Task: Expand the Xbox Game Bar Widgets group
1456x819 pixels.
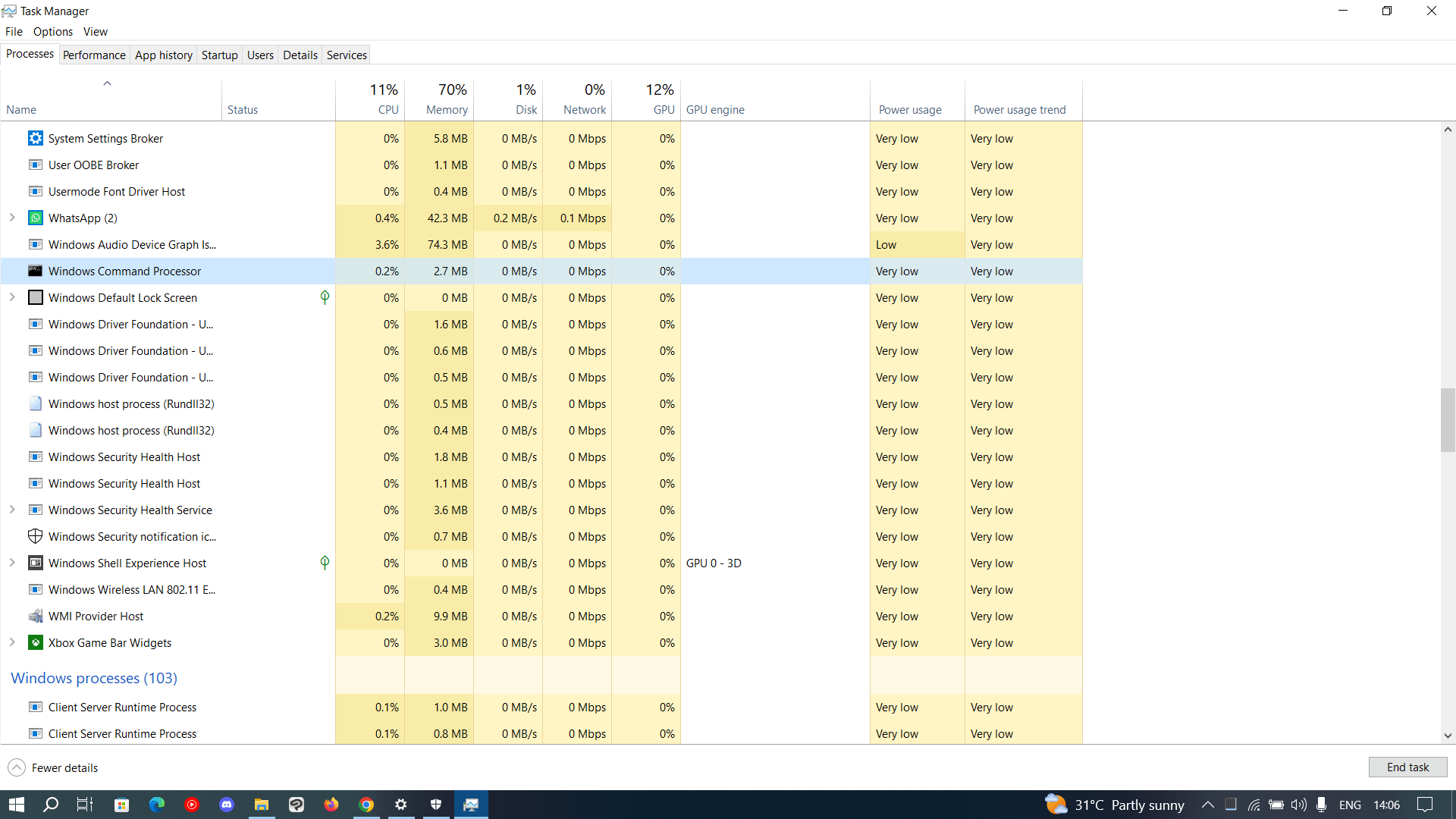Action: tap(12, 643)
